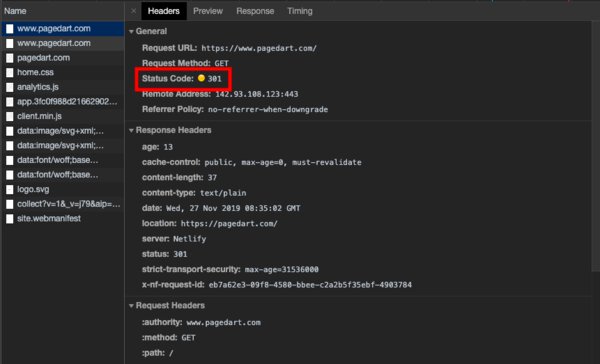
Task: Click the :path request header
Action: pyautogui.click(x=158, y=353)
